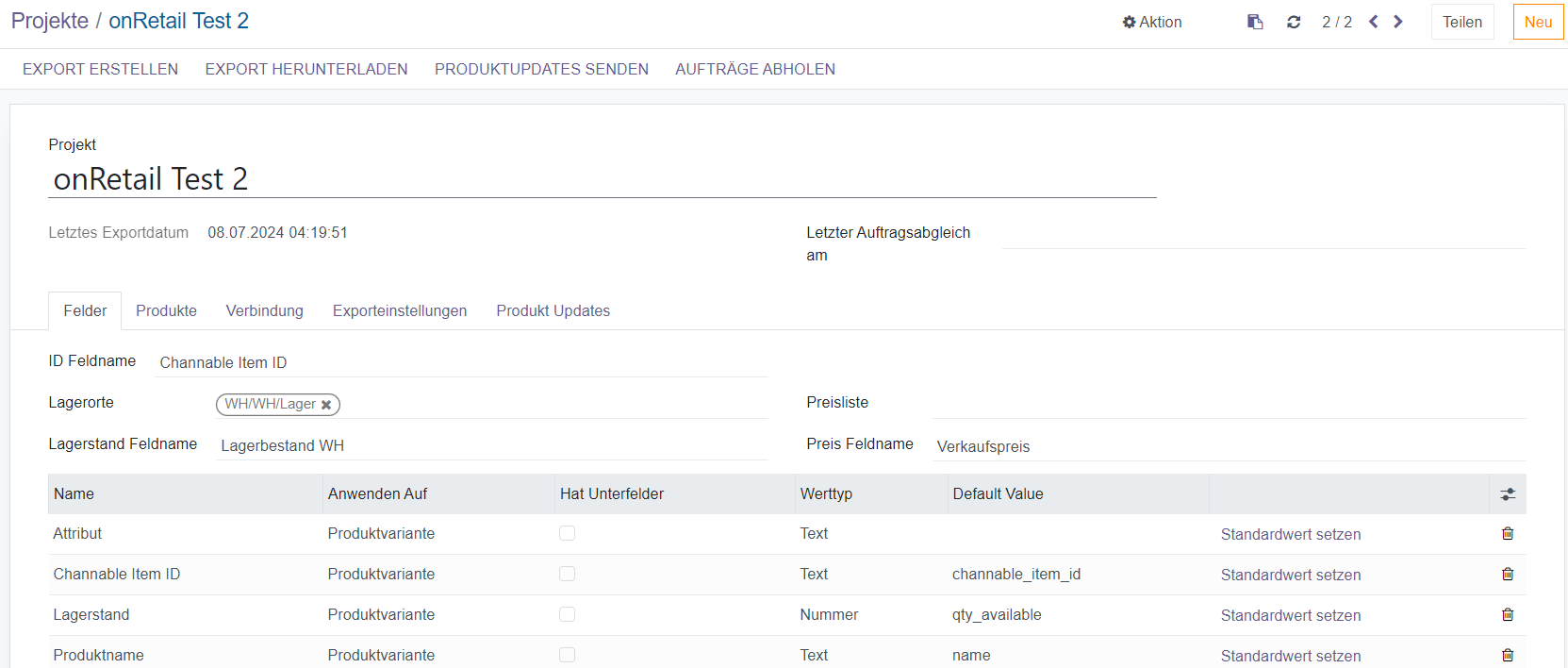
Task: Open the Aktion dropdown menu
Action: (x=1151, y=22)
